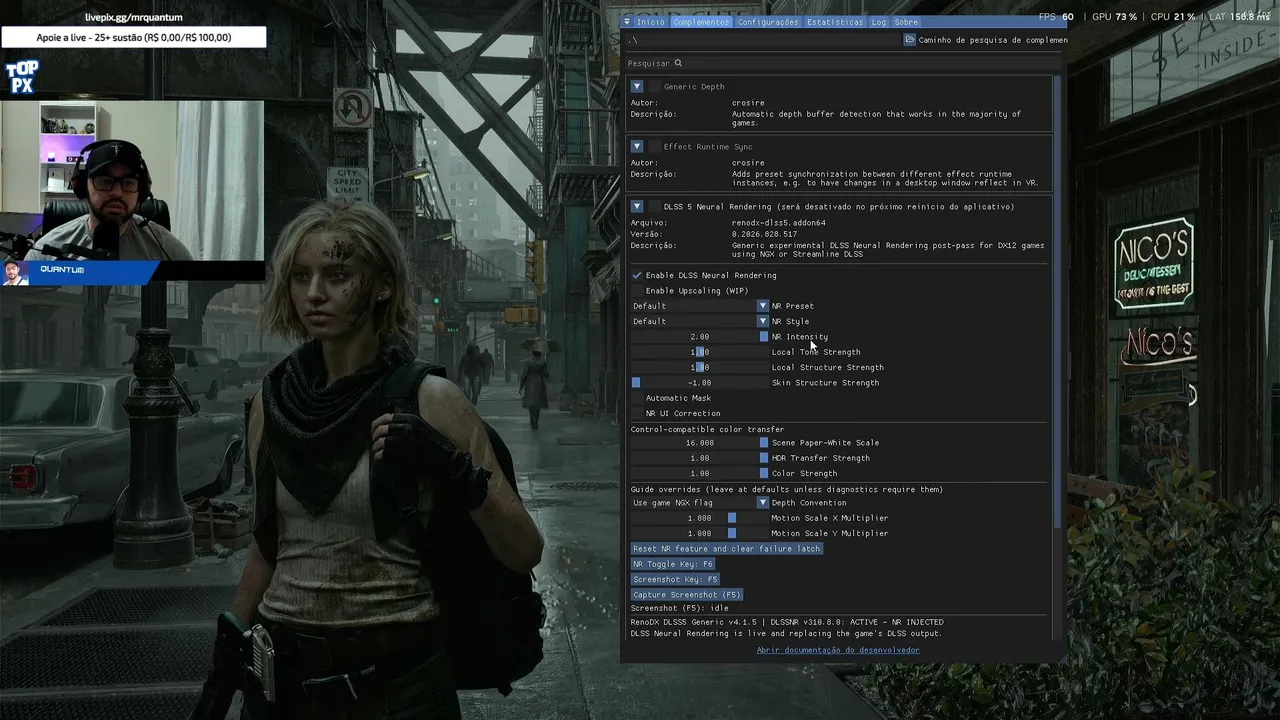Viewport: 1280px width, 720px height.
Task: Click the 'renodx-dlss5.addon64' file name
Action: [x=779, y=223]
